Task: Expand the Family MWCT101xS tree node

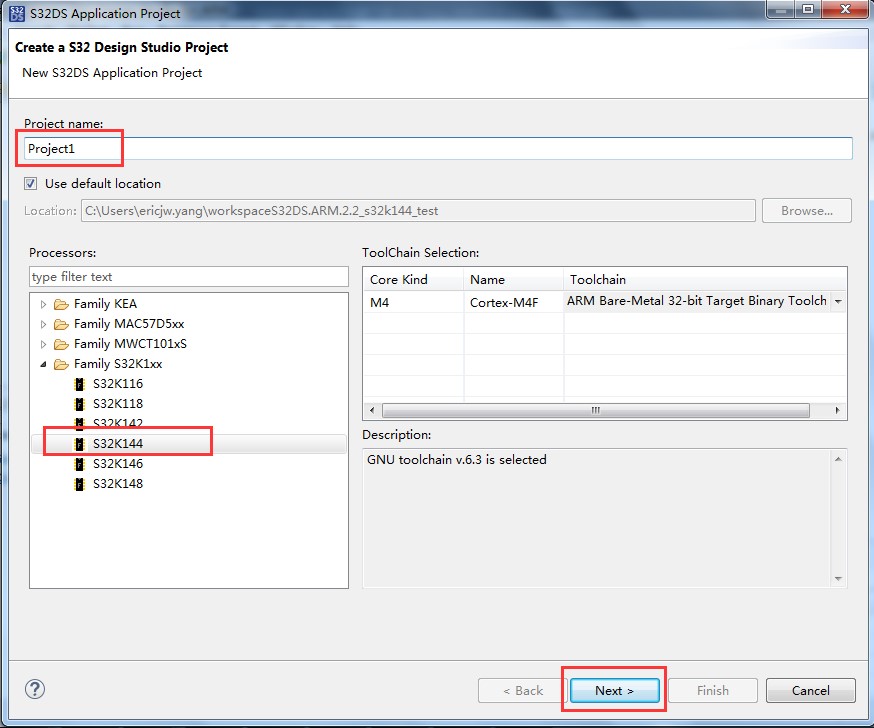Action: click(43, 344)
